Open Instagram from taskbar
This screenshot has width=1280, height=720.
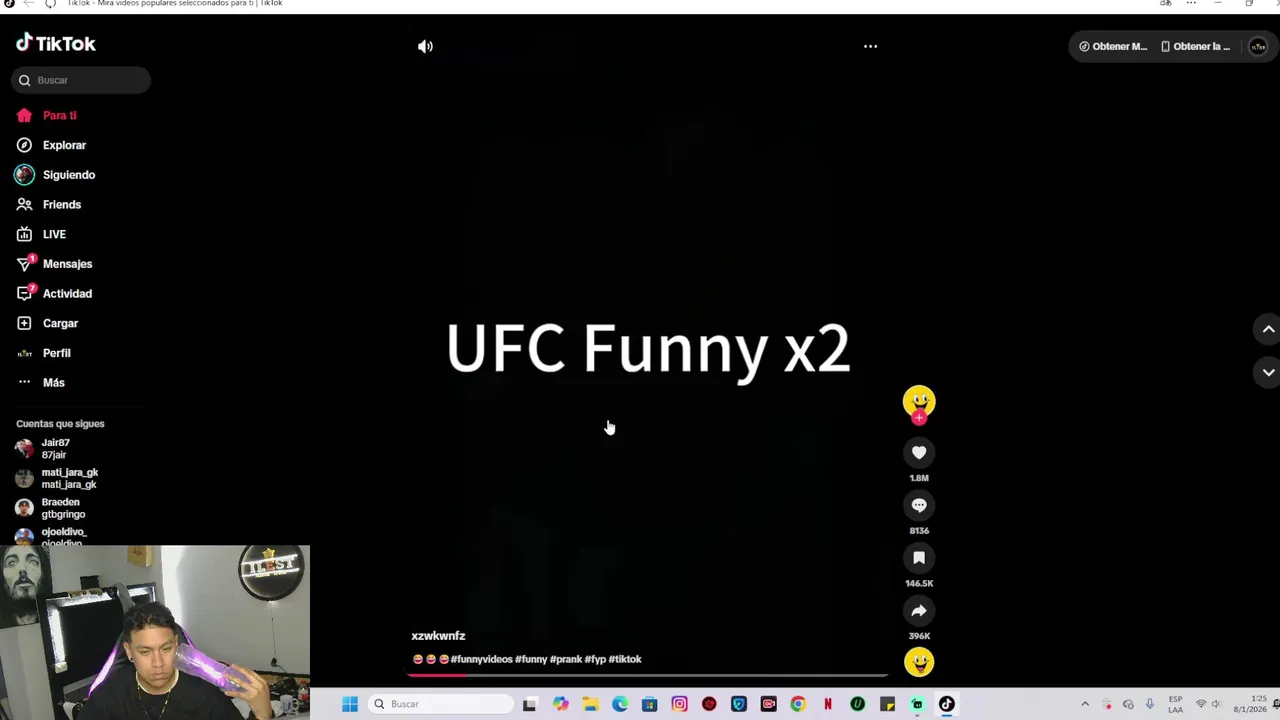pos(679,704)
